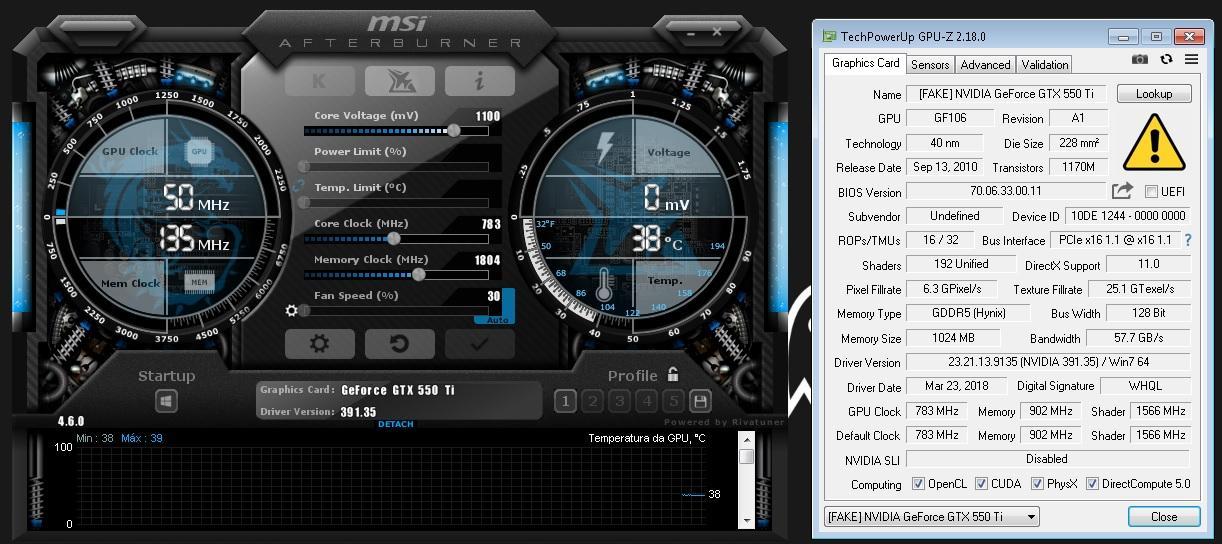Open the GPU selection dropdown in GPU-Z
The image size is (1222, 544).
coord(931,516)
